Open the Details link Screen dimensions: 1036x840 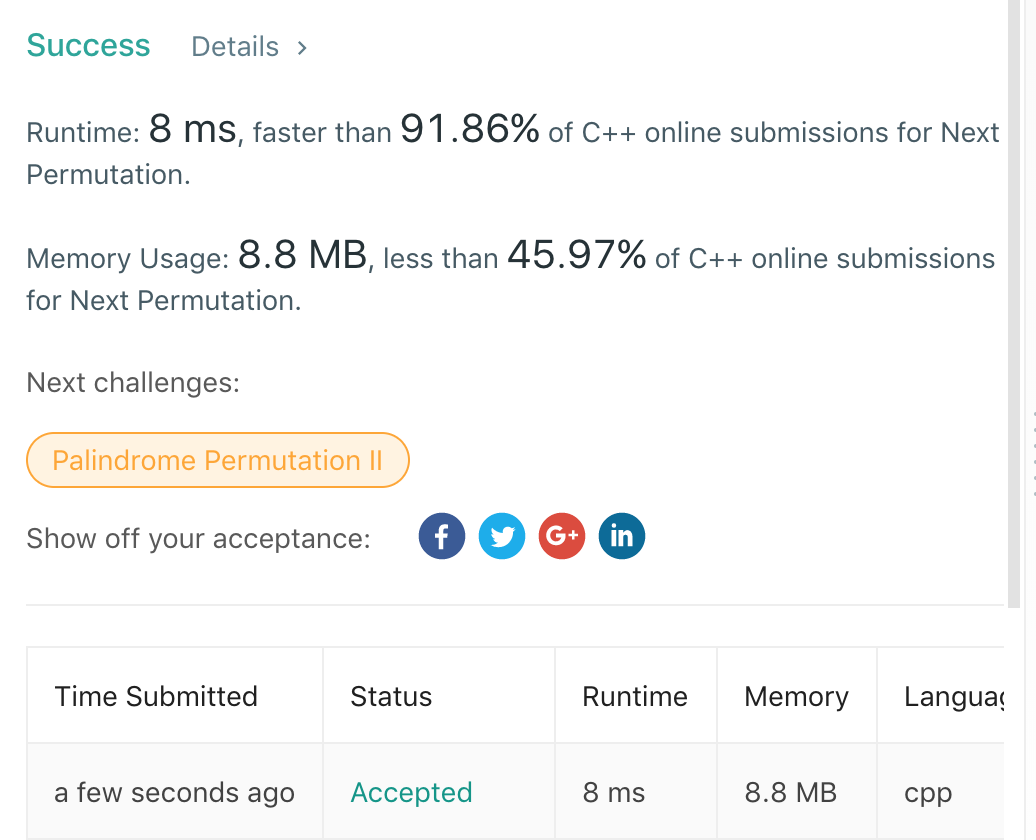[x=235, y=47]
